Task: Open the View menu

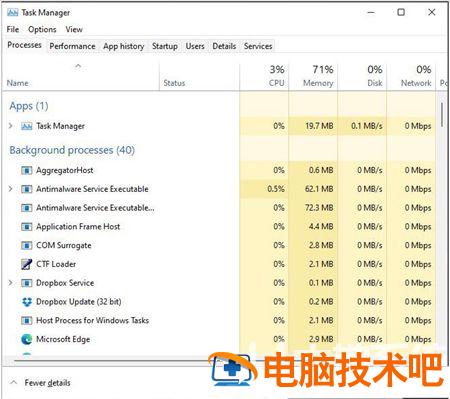Action: [74, 29]
